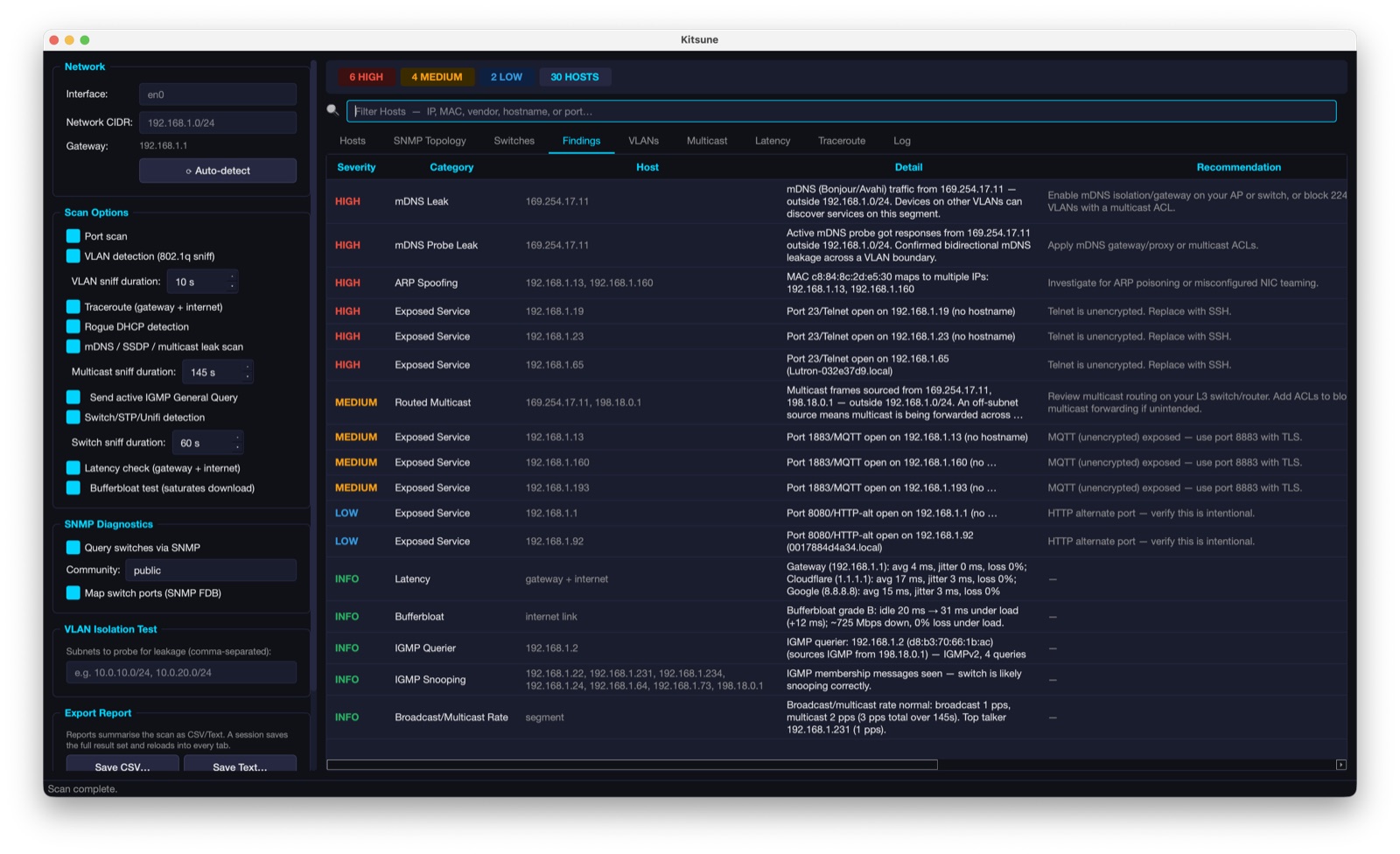This screenshot has height=854, width=1400.
Task: Open the Hosts tab
Action: click(353, 141)
